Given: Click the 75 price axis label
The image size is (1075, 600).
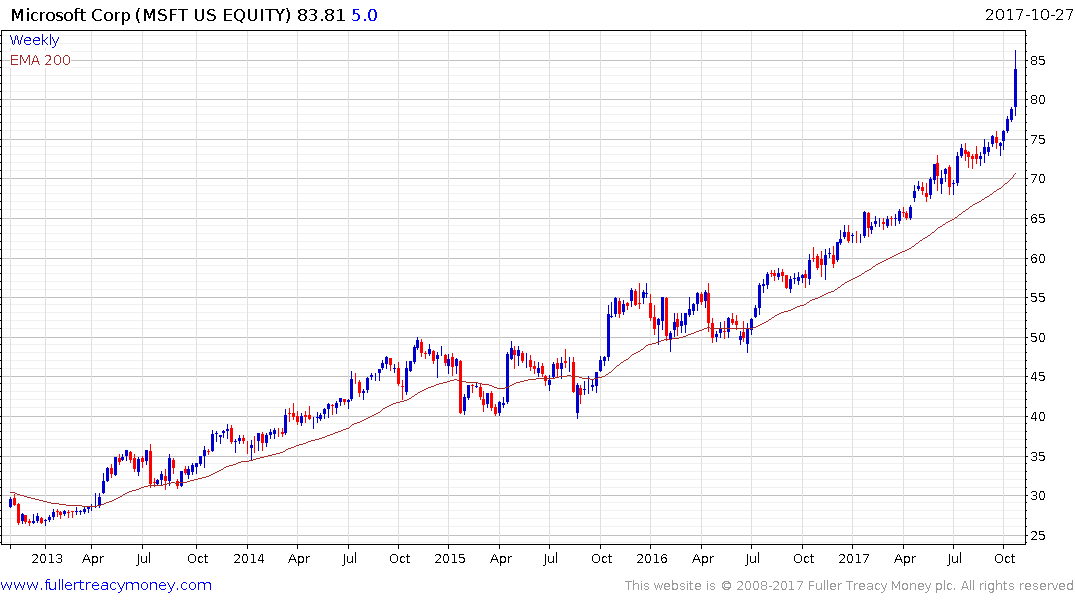Looking at the screenshot, I should 1037,140.
